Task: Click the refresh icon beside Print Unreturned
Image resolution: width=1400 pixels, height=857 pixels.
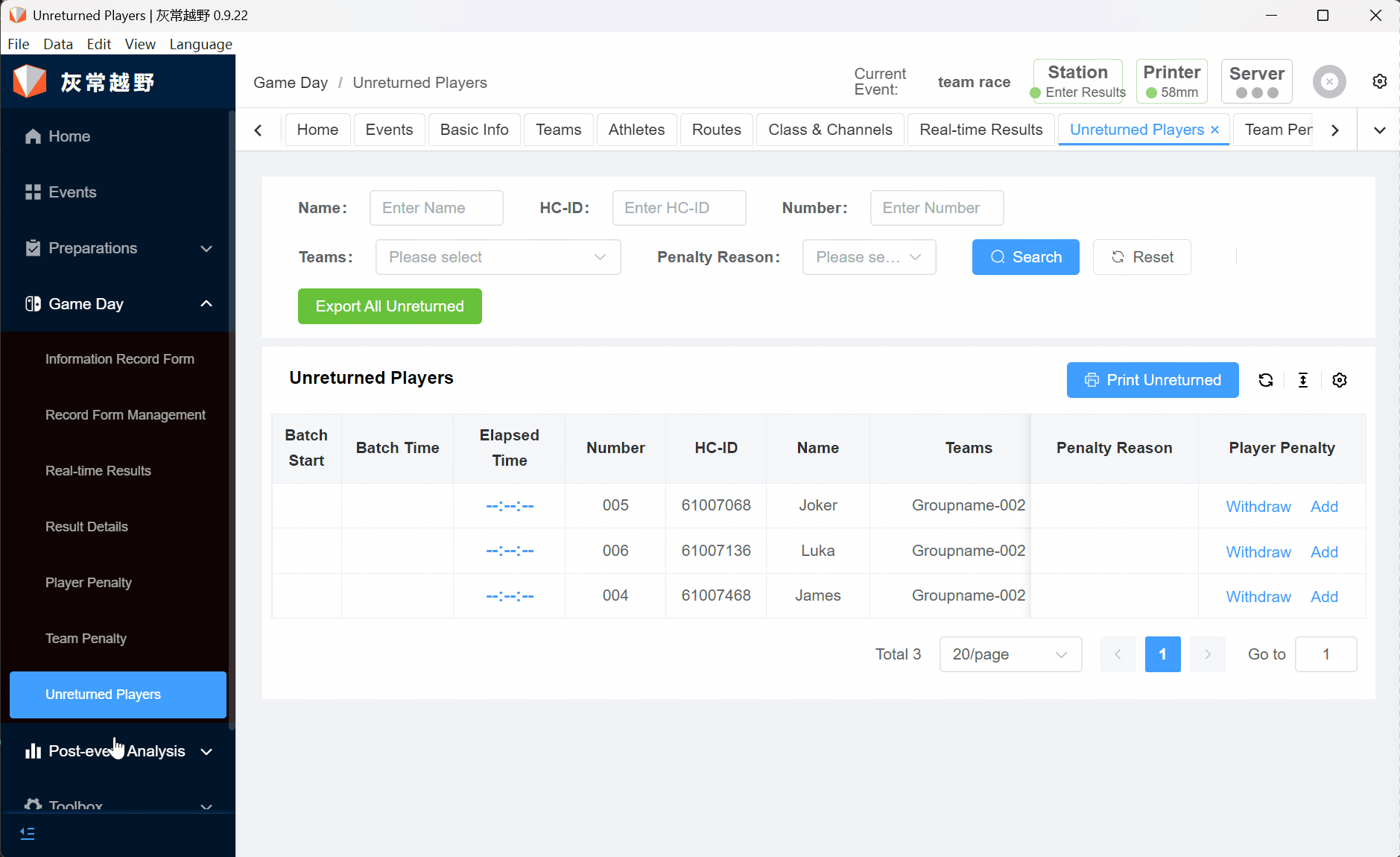Action: [x=1265, y=380]
